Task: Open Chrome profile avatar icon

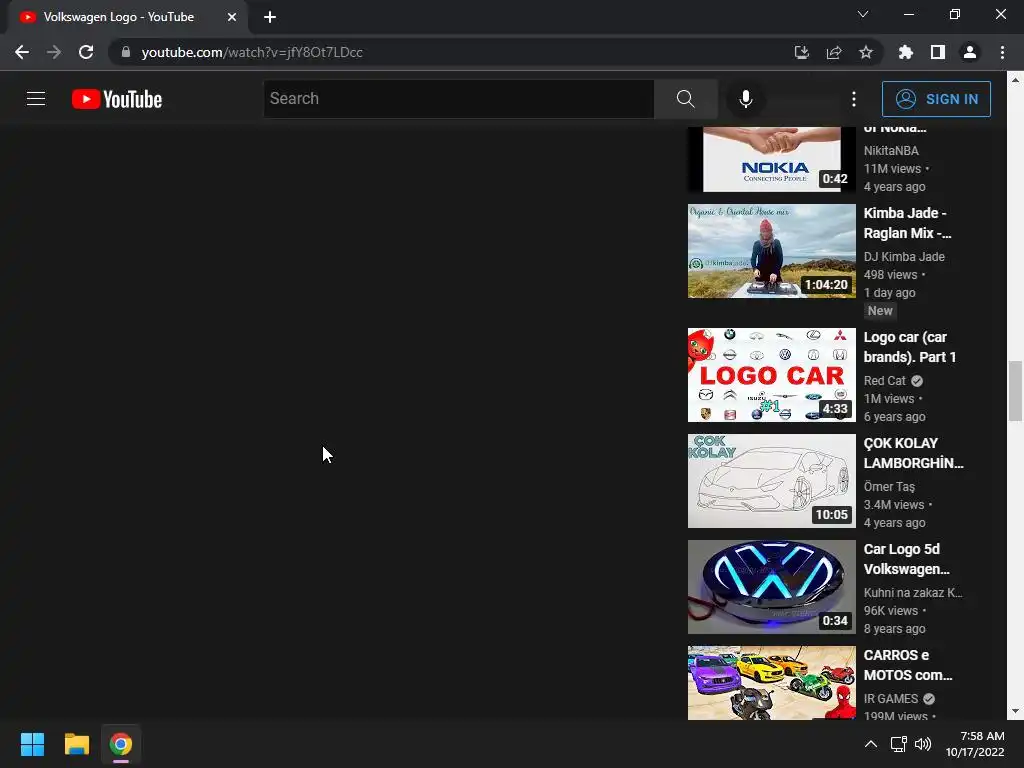Action: (970, 52)
